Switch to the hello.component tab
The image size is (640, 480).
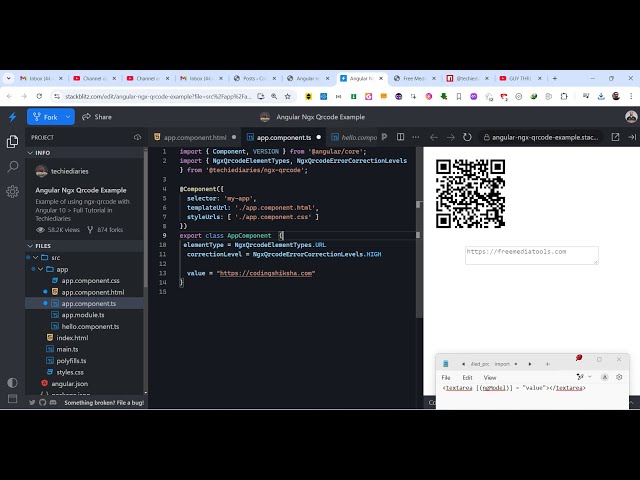pos(359,137)
